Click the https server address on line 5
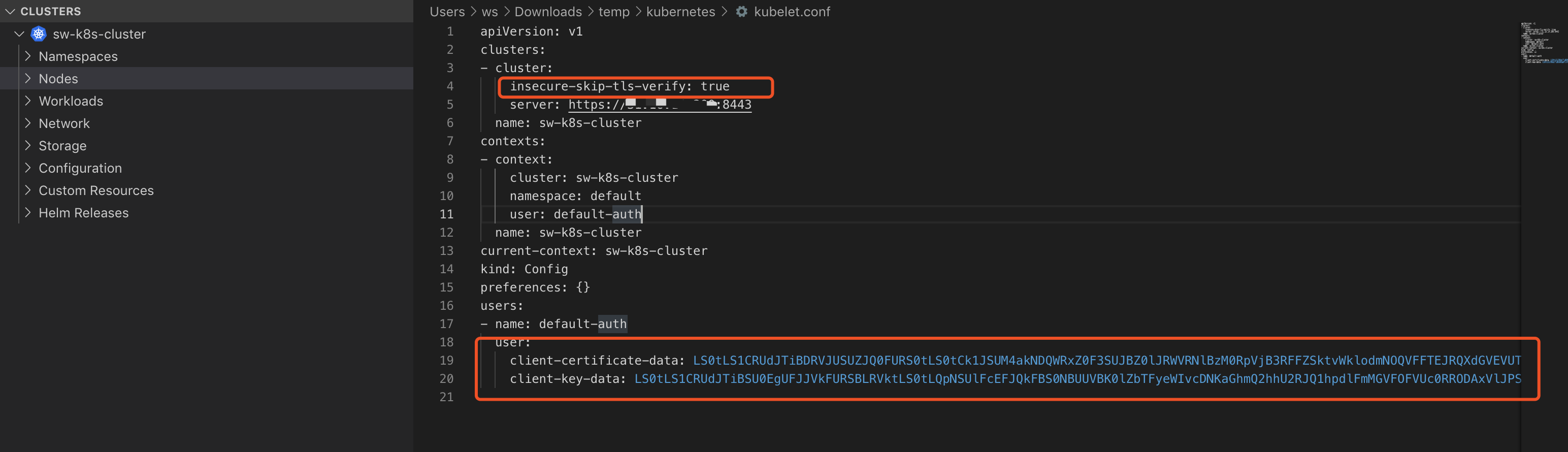This screenshot has width=1568, height=452. 659,104
